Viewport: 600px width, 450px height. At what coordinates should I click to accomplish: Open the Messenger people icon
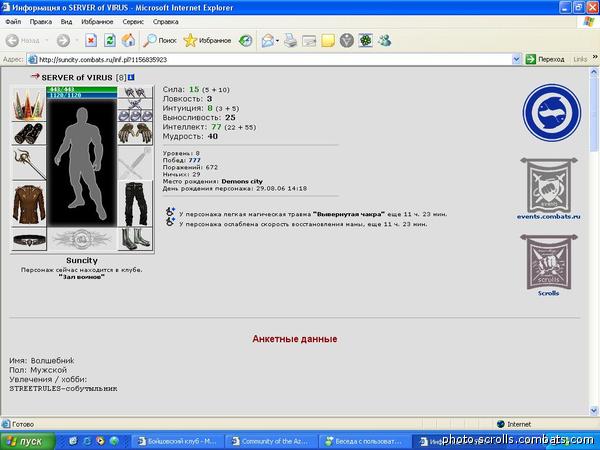[x=385, y=40]
